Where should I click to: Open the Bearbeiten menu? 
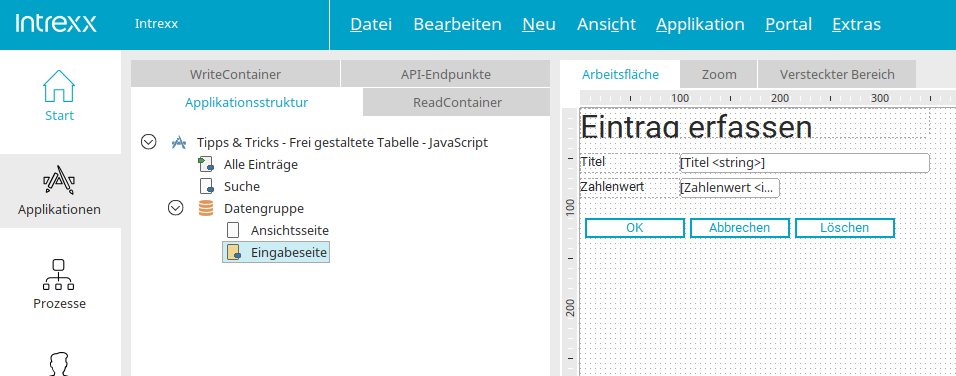pyautogui.click(x=457, y=24)
